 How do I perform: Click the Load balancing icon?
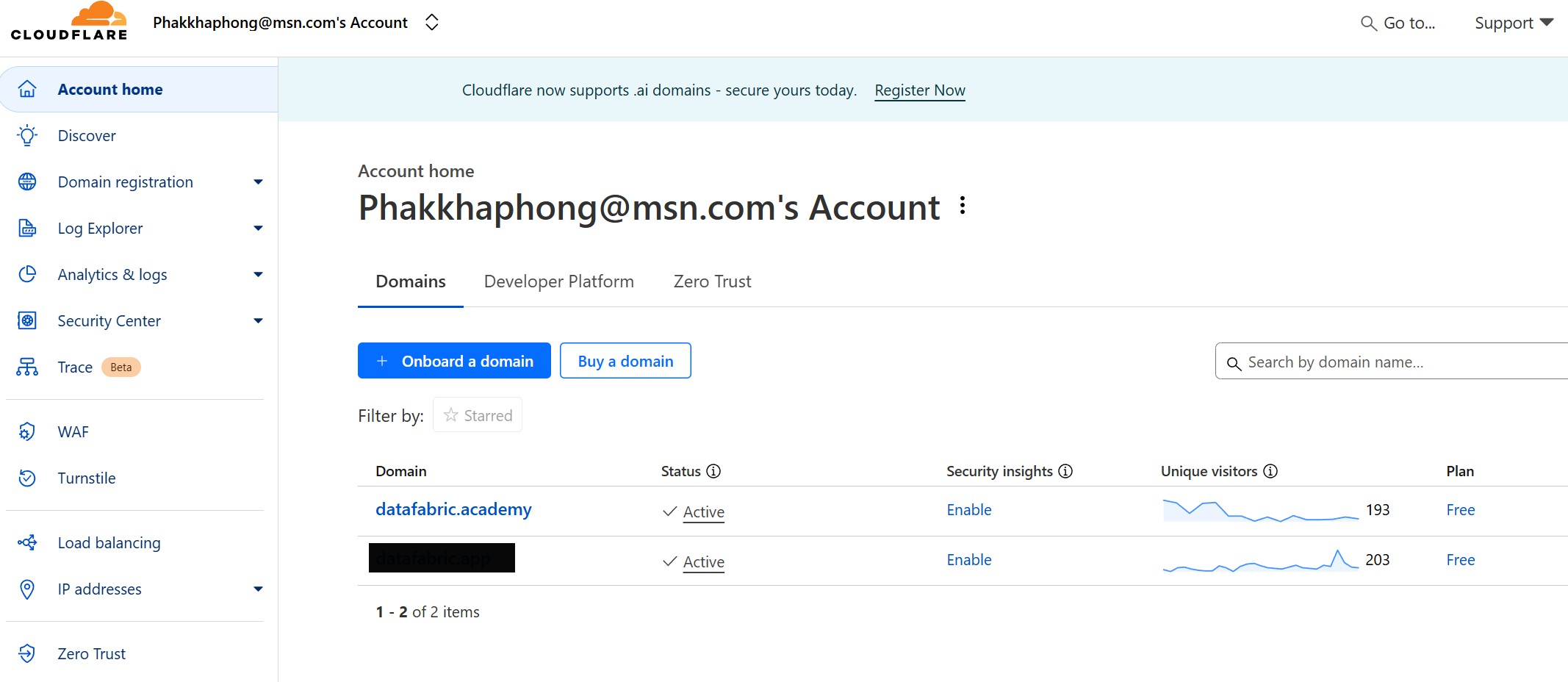[x=27, y=542]
